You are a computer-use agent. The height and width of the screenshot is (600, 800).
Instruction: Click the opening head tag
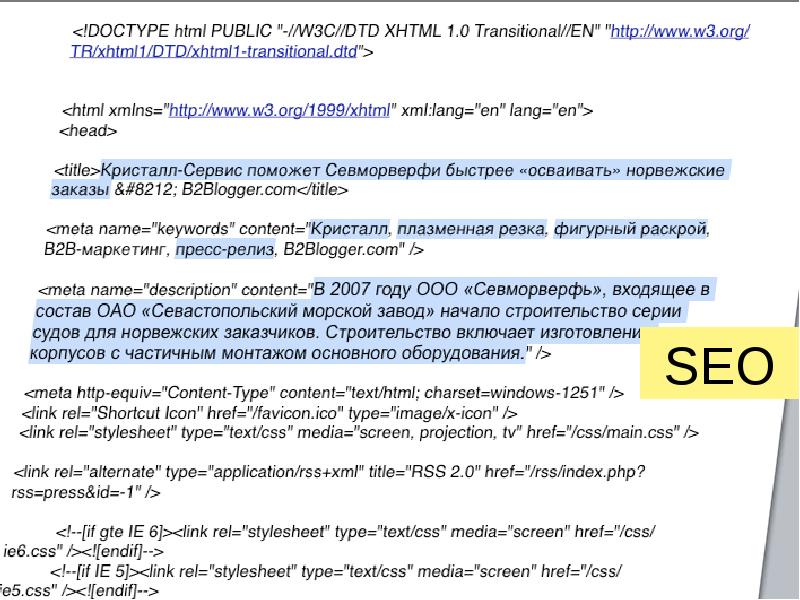[89, 131]
